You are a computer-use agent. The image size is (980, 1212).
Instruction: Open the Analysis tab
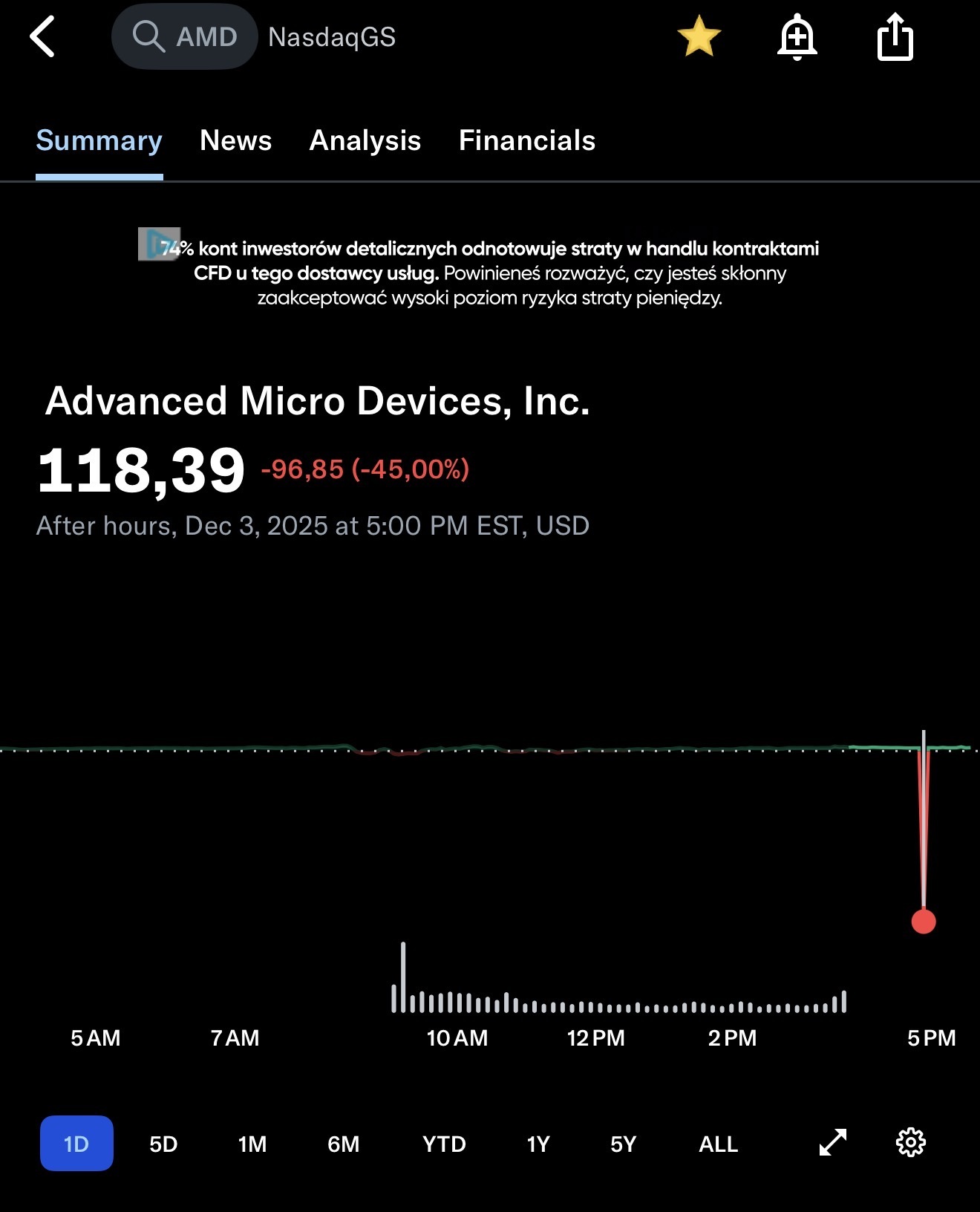click(365, 140)
